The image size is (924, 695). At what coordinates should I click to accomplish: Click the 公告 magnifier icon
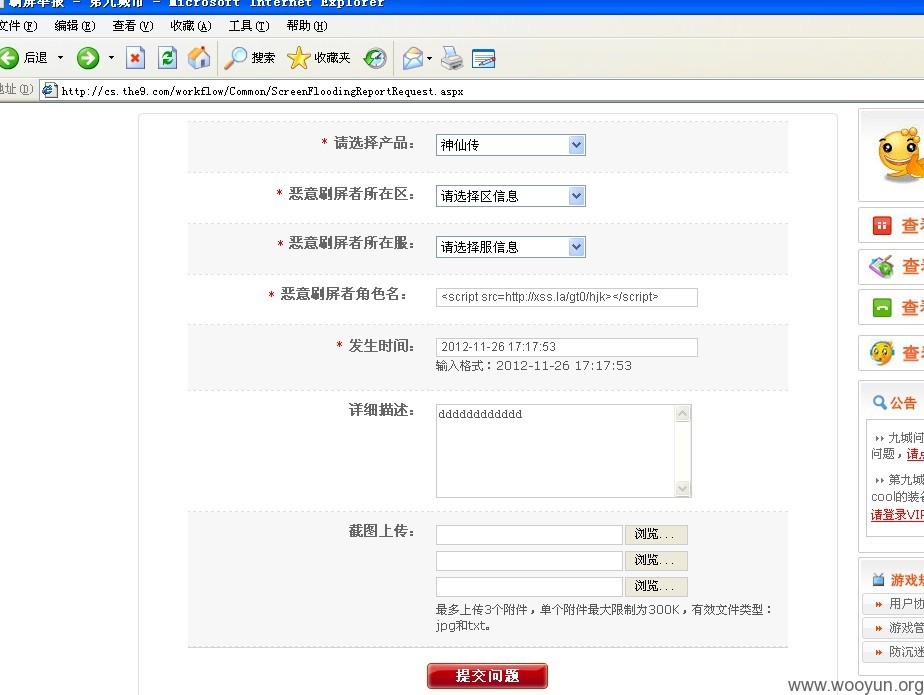pyautogui.click(x=879, y=403)
